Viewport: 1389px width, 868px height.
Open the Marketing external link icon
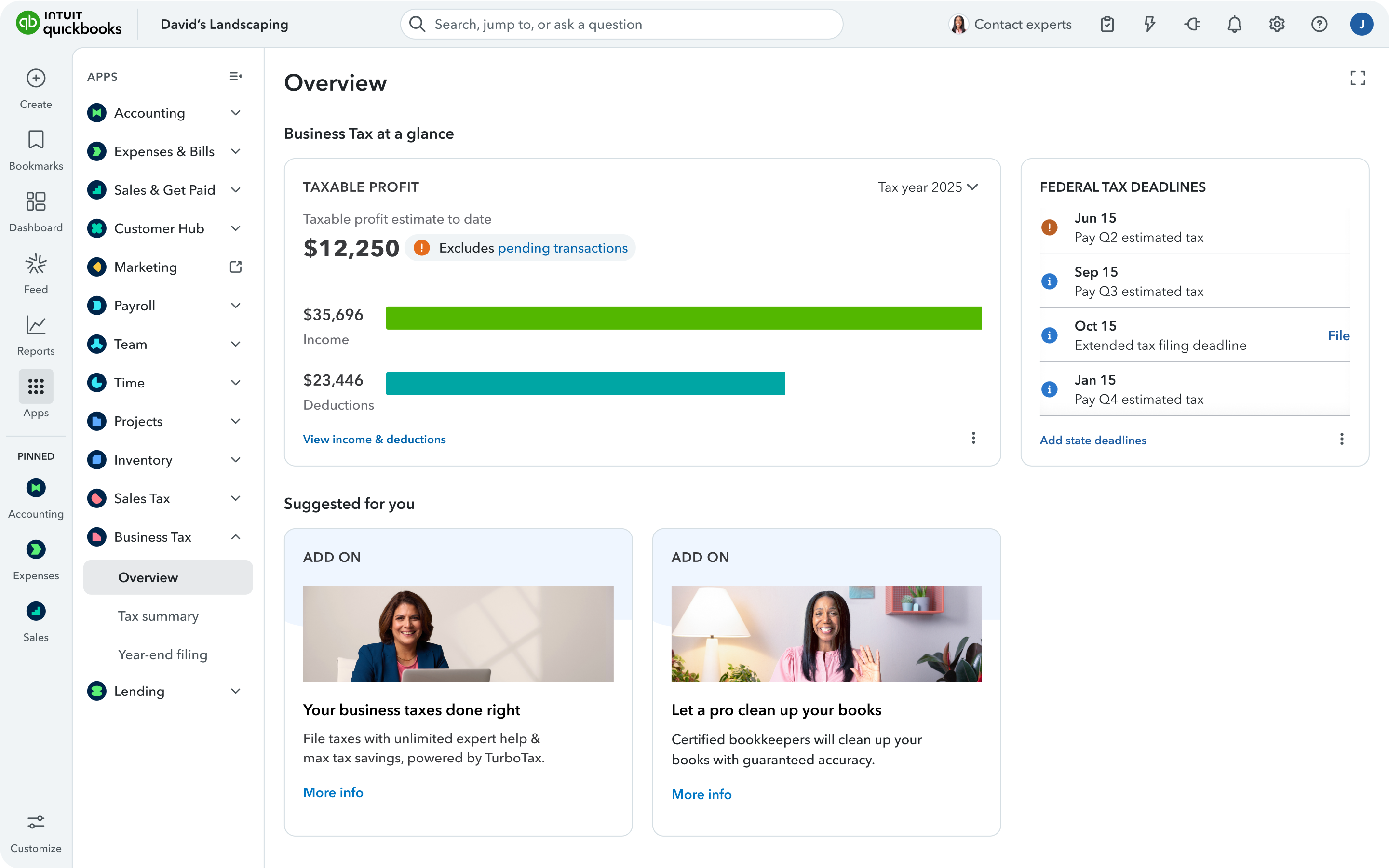(235, 267)
